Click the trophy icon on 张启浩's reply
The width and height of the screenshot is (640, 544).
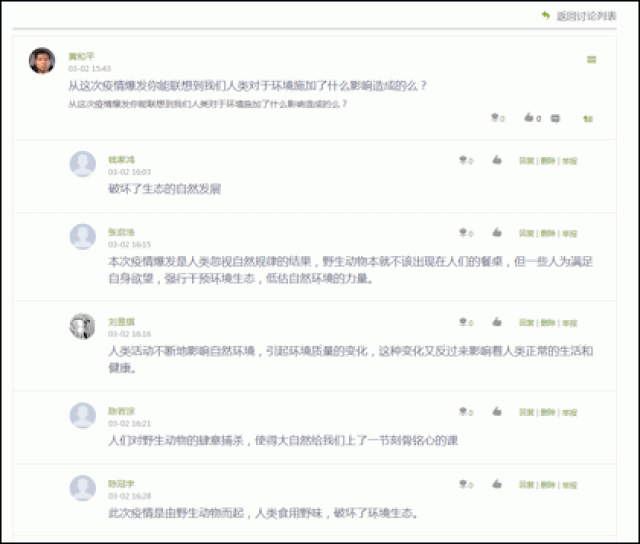463,233
